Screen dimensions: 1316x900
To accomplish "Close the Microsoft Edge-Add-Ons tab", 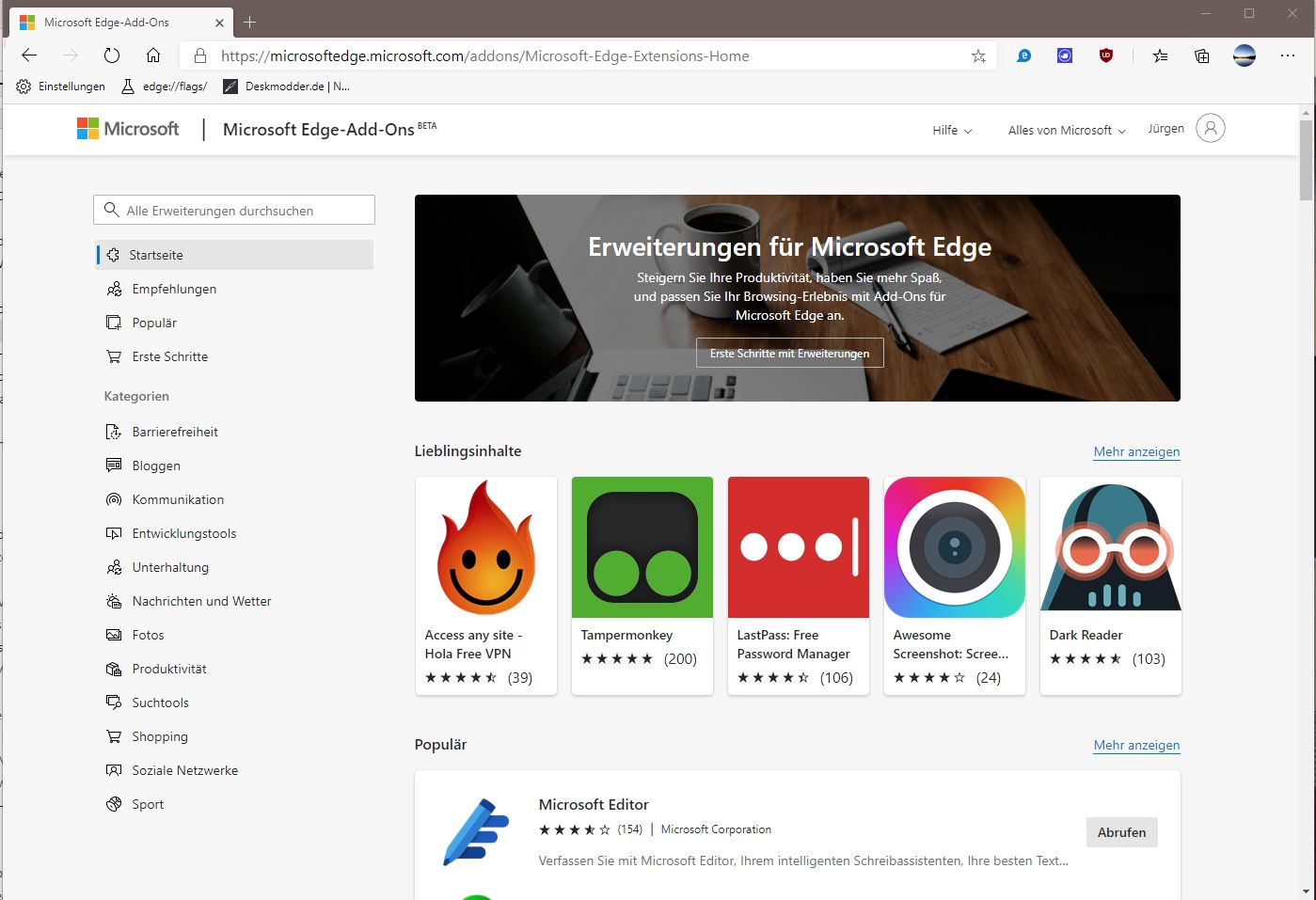I will pos(220,23).
